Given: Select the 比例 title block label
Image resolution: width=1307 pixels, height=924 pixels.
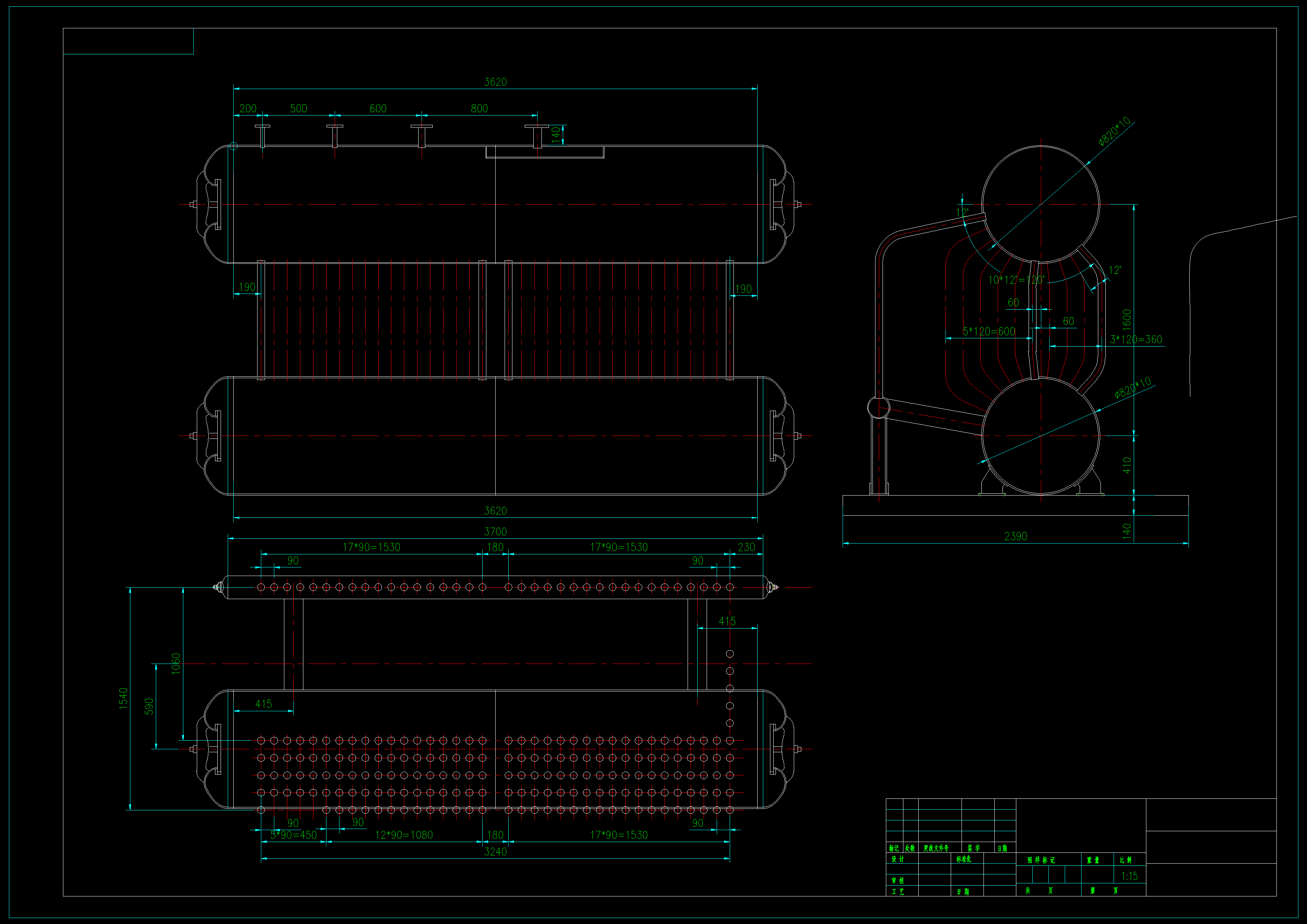Looking at the screenshot, I should click(1126, 860).
